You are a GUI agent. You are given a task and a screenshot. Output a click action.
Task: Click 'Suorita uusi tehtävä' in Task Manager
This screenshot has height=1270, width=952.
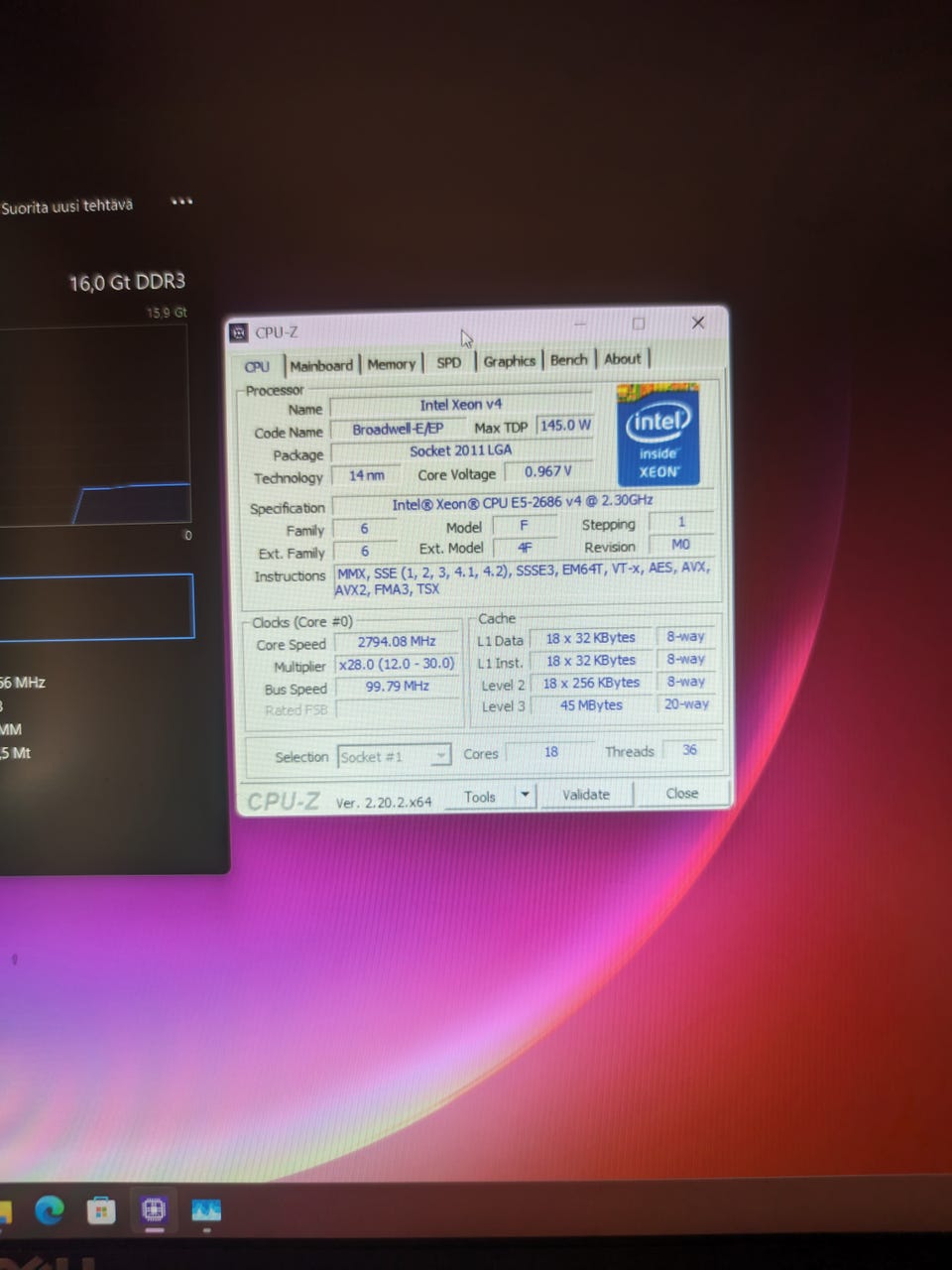click(66, 206)
